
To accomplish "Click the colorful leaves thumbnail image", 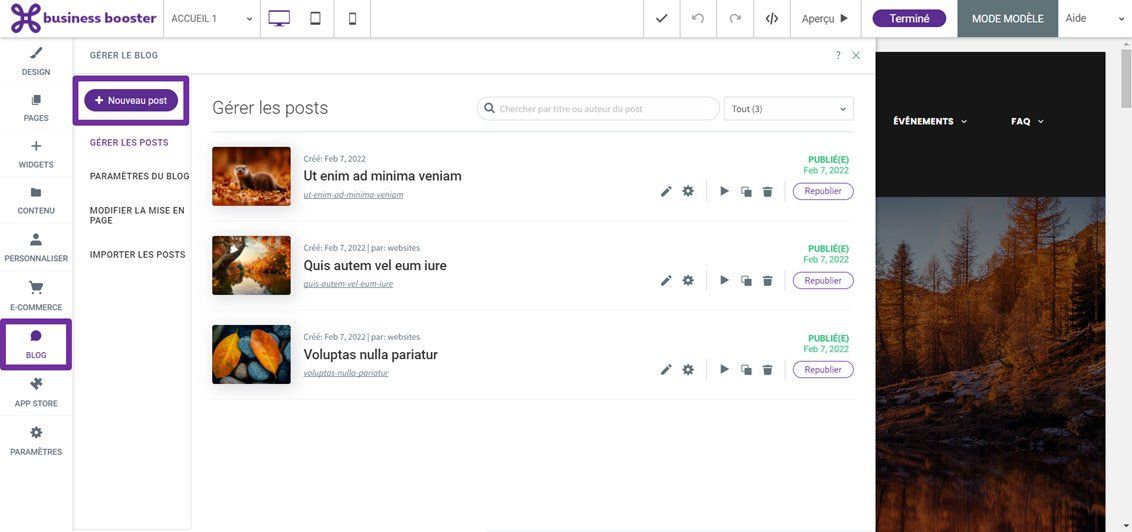I will click(x=251, y=354).
